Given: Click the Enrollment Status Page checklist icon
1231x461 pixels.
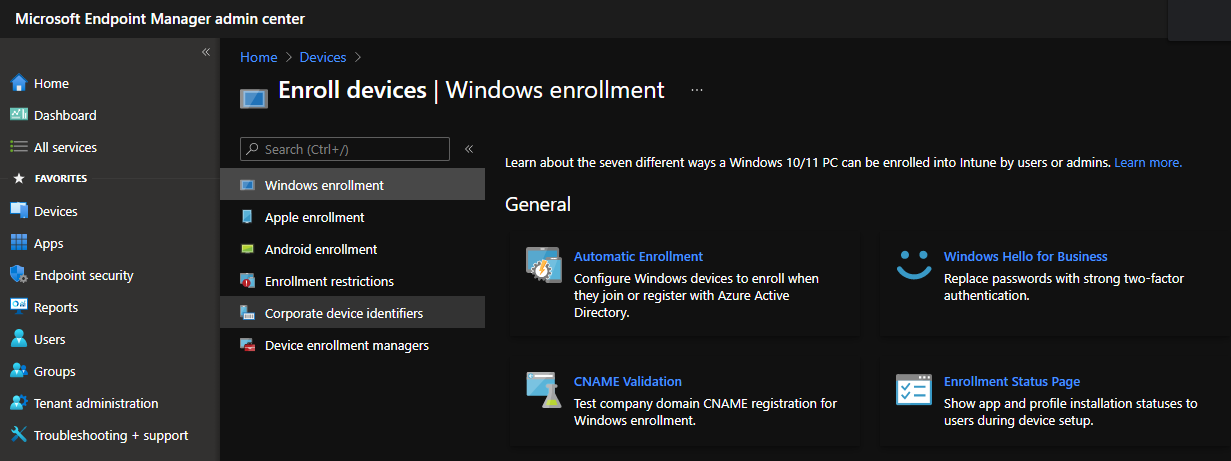Looking at the screenshot, I should (x=914, y=390).
